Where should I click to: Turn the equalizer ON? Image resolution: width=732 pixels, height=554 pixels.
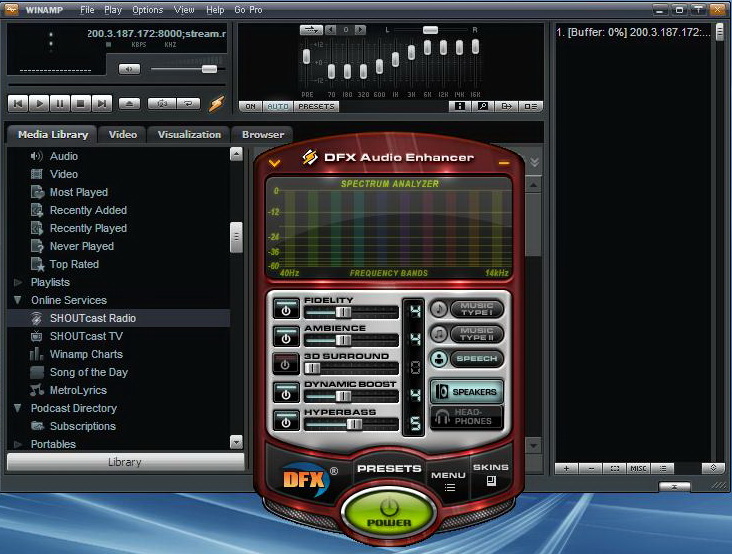click(x=251, y=106)
